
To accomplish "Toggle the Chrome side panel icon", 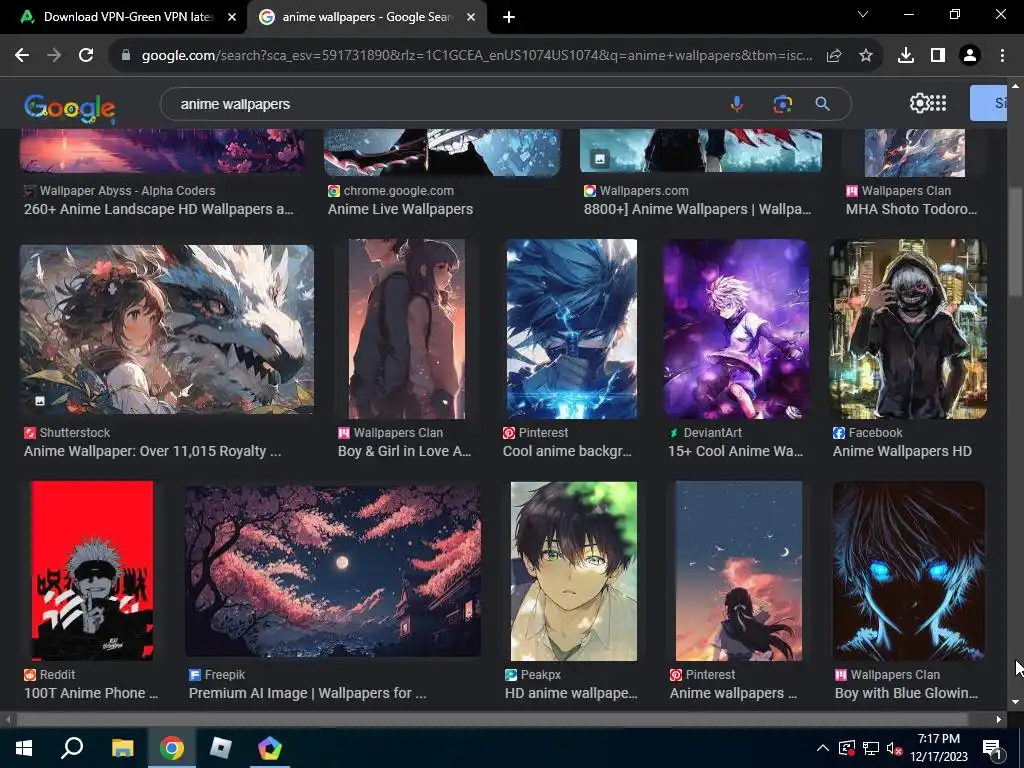I will click(x=938, y=56).
